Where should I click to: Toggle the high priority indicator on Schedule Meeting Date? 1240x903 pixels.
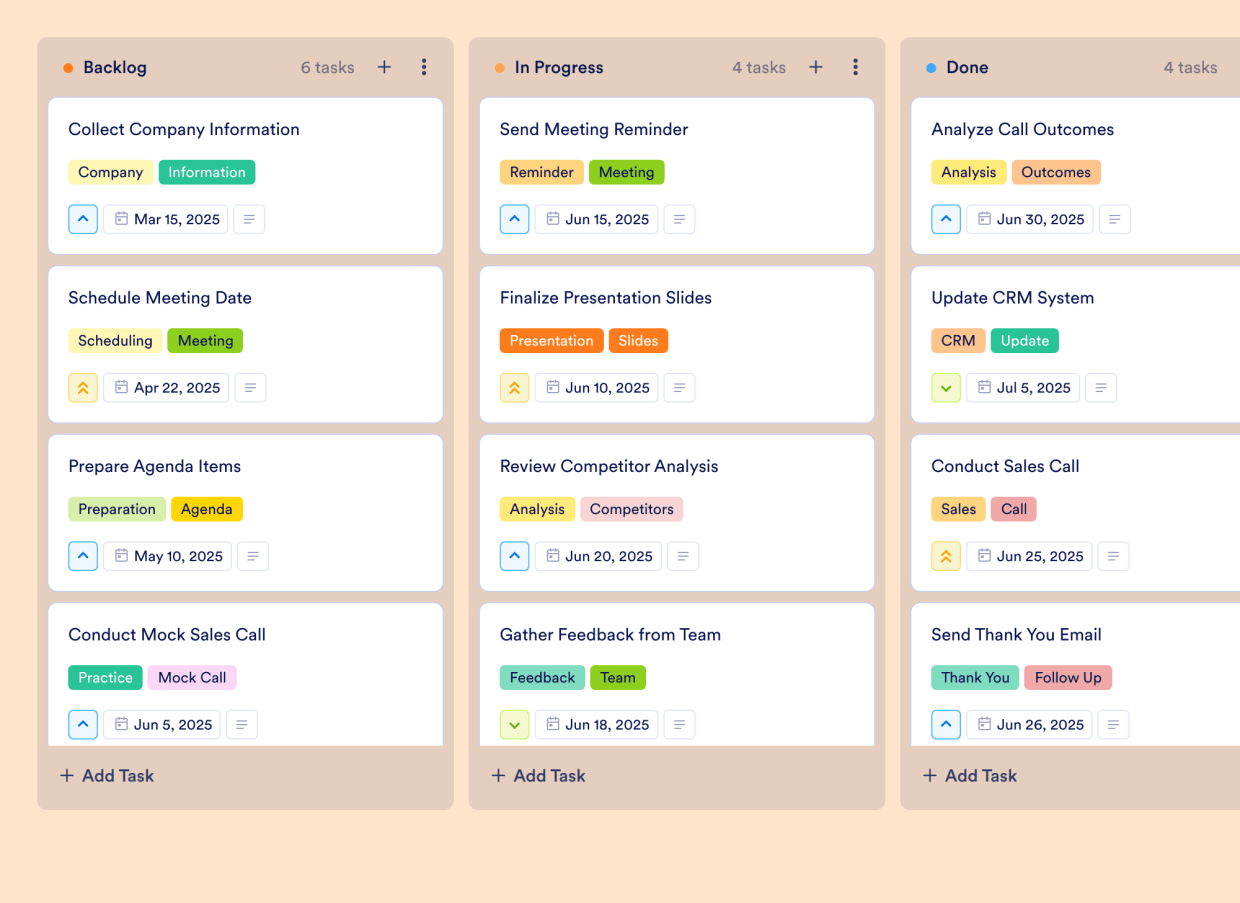(83, 388)
